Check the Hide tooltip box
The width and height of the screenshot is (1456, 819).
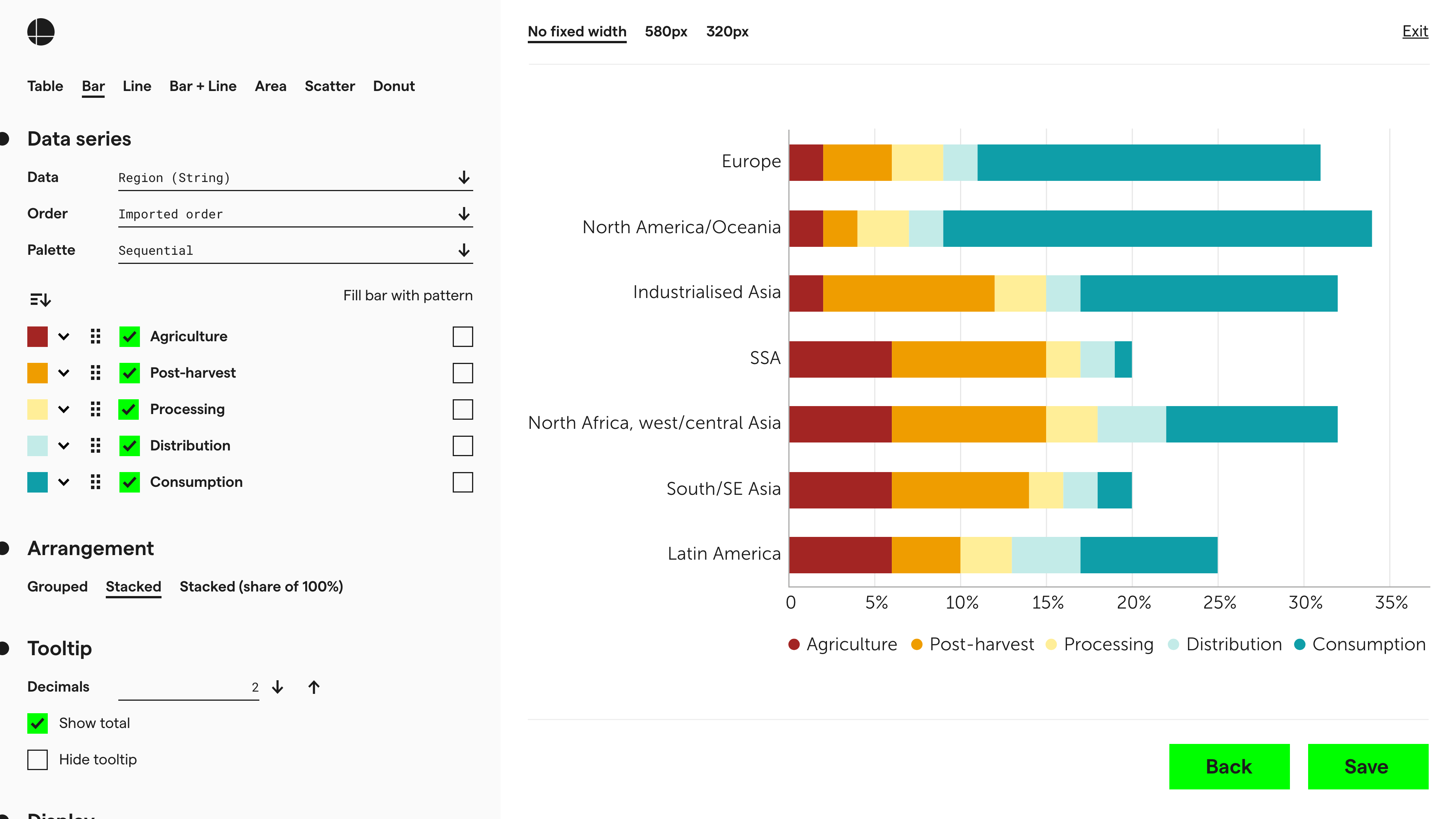point(38,759)
